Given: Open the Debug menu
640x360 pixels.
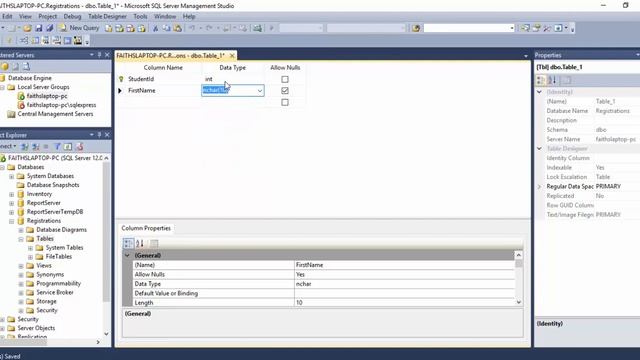Looking at the screenshot, I should pyautogui.click(x=72, y=17).
